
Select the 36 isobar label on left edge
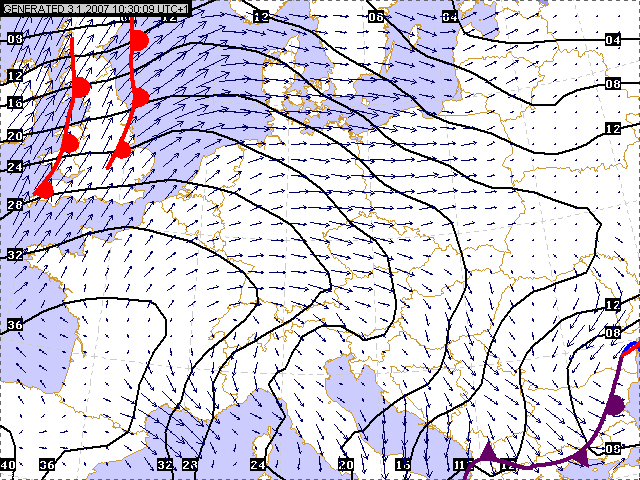pyautogui.click(x=14, y=325)
